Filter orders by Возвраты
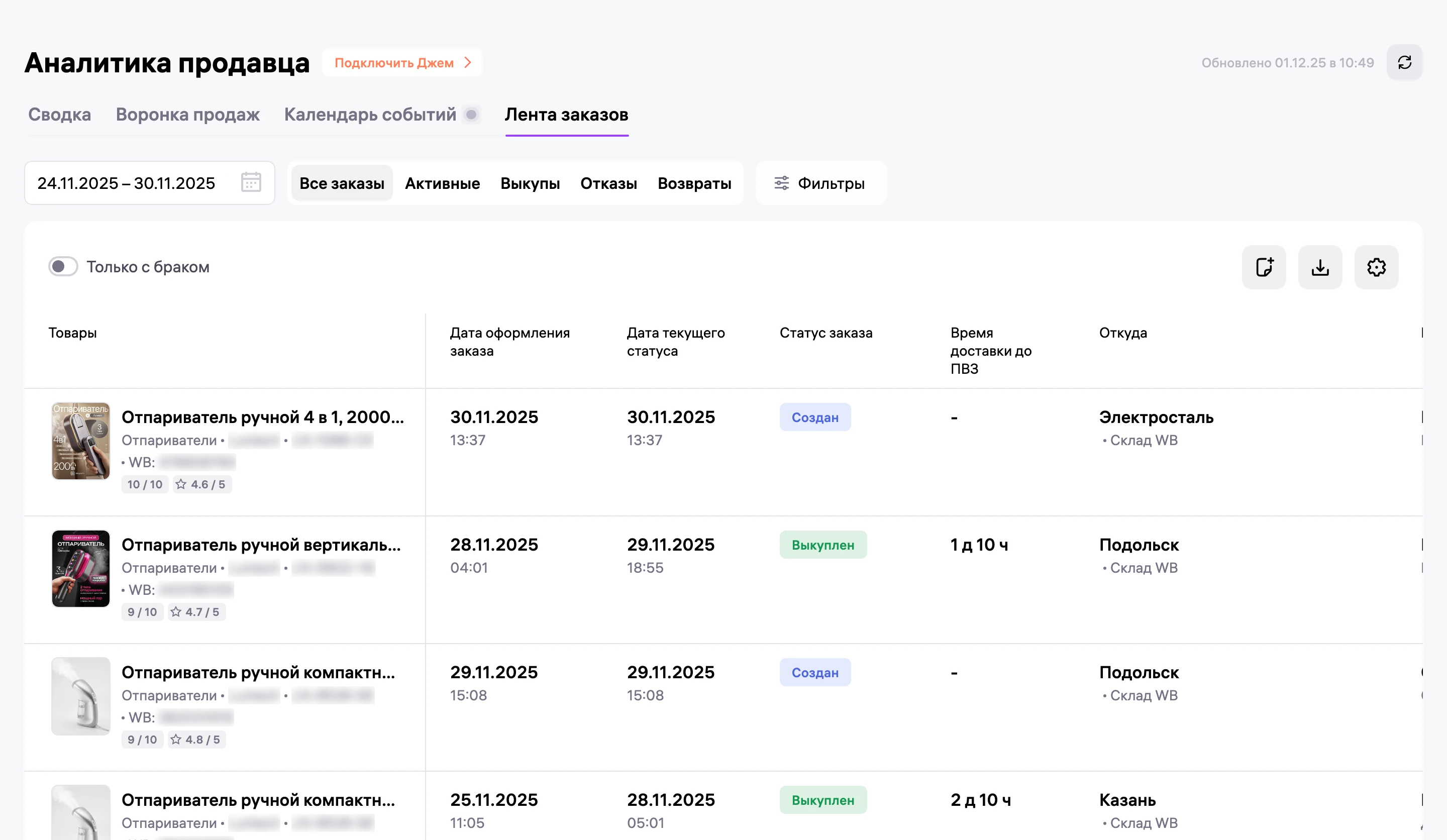 (x=694, y=183)
